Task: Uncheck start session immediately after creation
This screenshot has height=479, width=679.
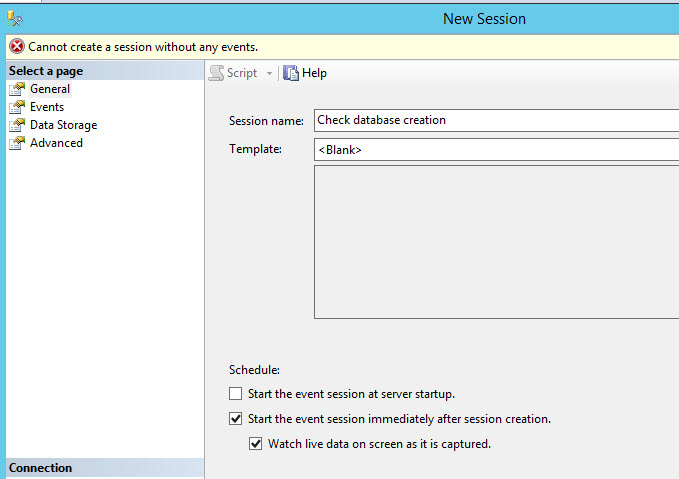Action: coord(236,419)
